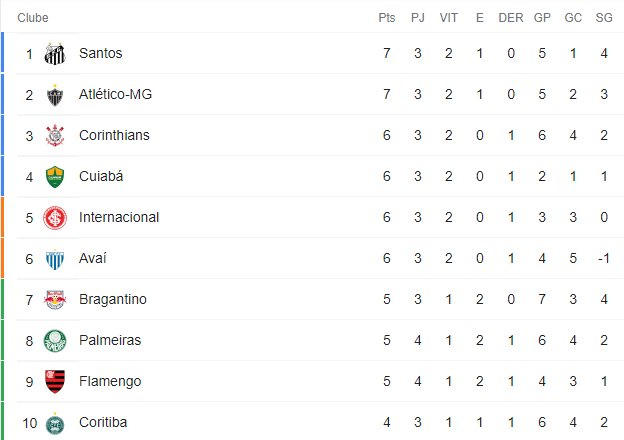Click the VIT column header

point(448,18)
